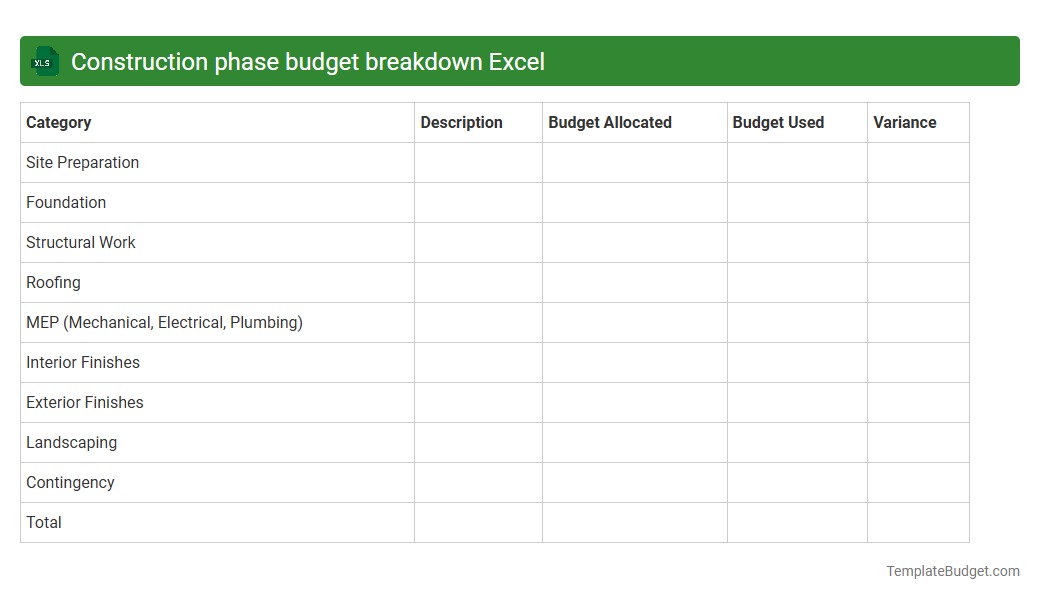This screenshot has width=1040, height=600.
Task: Select the Budget Allocated header
Action: click(x=609, y=122)
